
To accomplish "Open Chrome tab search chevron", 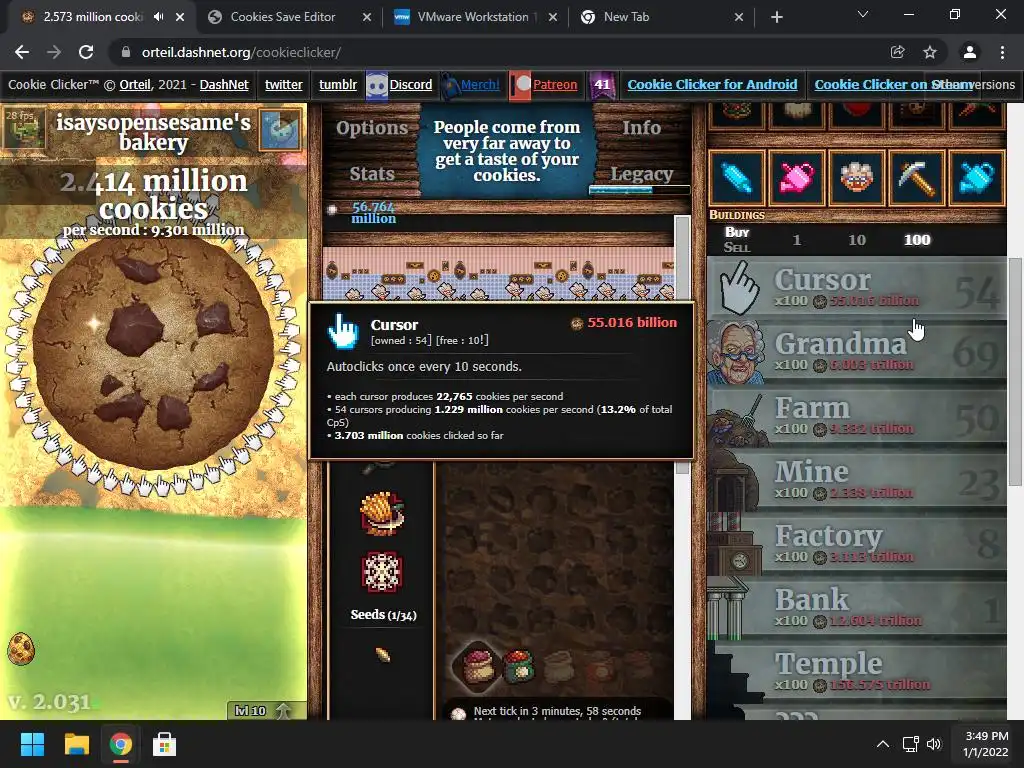I will pyautogui.click(x=863, y=14).
